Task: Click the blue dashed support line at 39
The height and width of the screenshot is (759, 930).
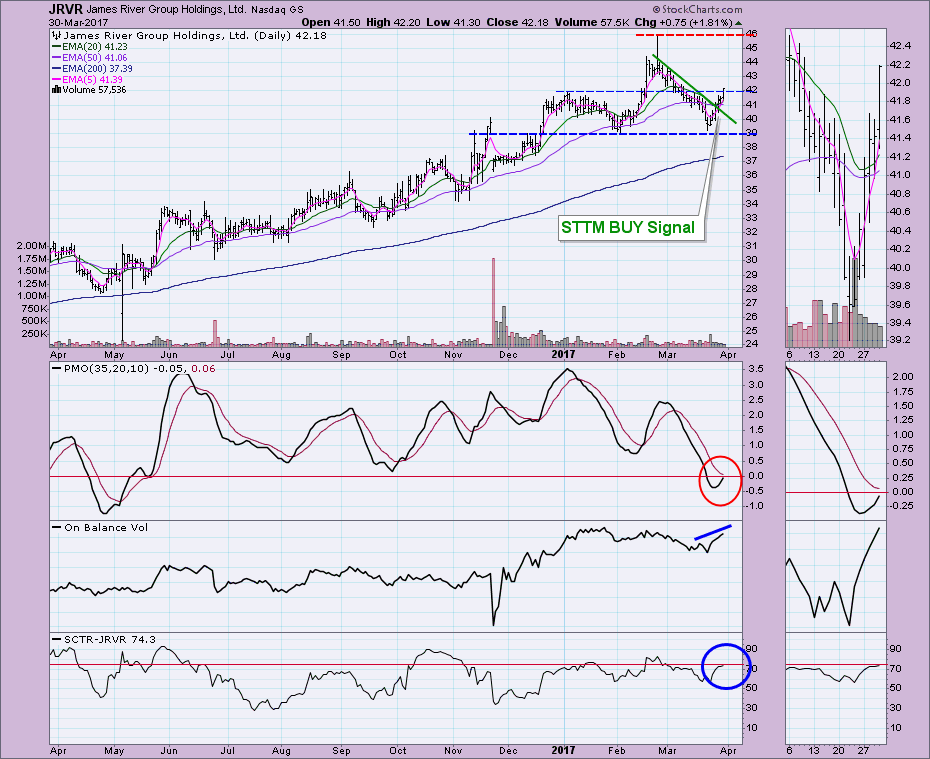Action: [600, 133]
